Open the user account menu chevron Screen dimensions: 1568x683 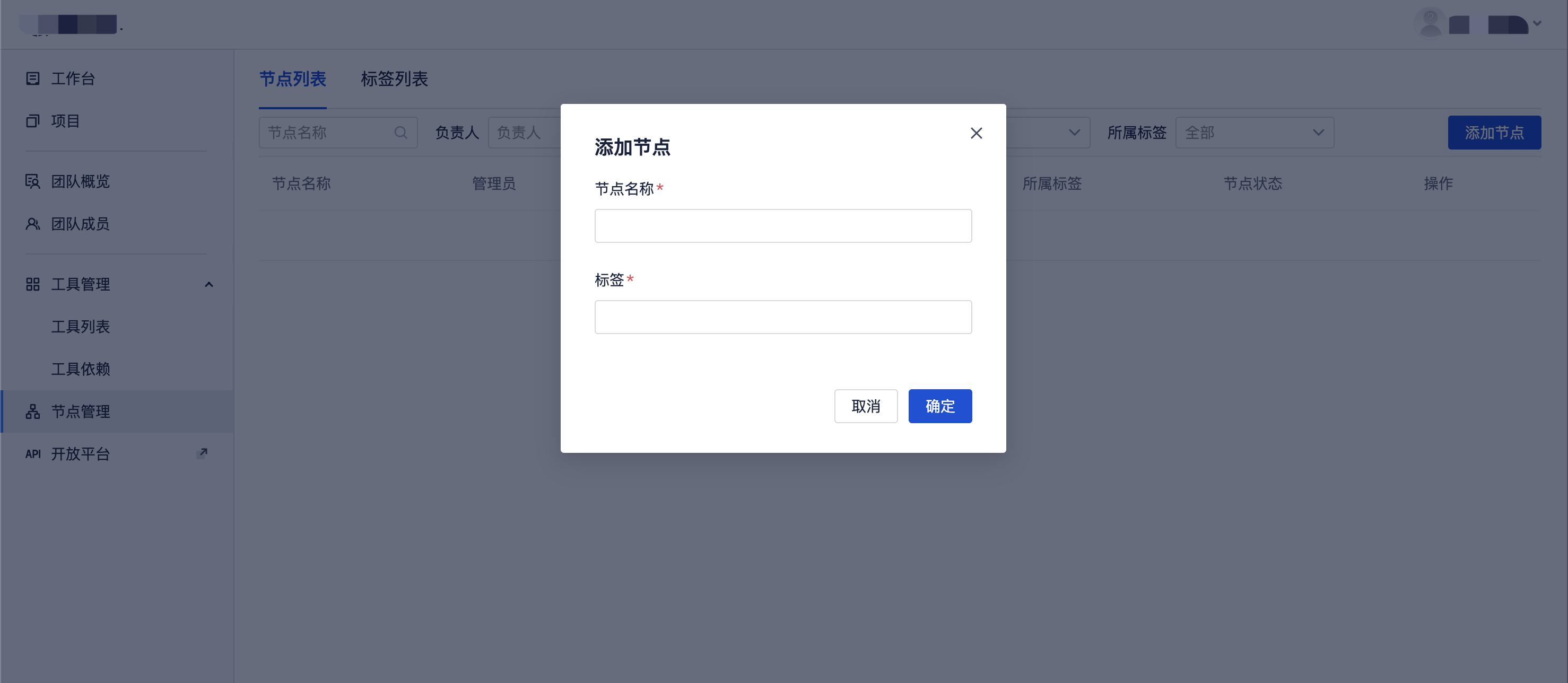pos(1537,24)
